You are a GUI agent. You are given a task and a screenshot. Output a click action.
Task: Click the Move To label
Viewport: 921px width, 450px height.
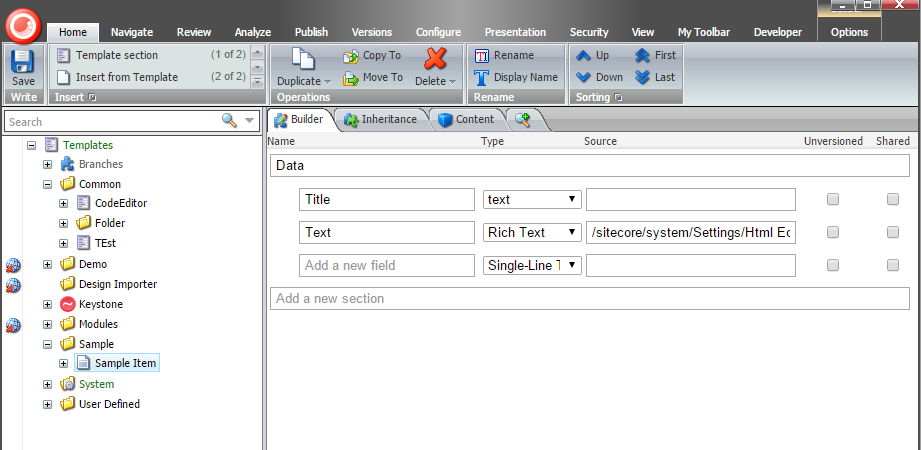coord(383,77)
